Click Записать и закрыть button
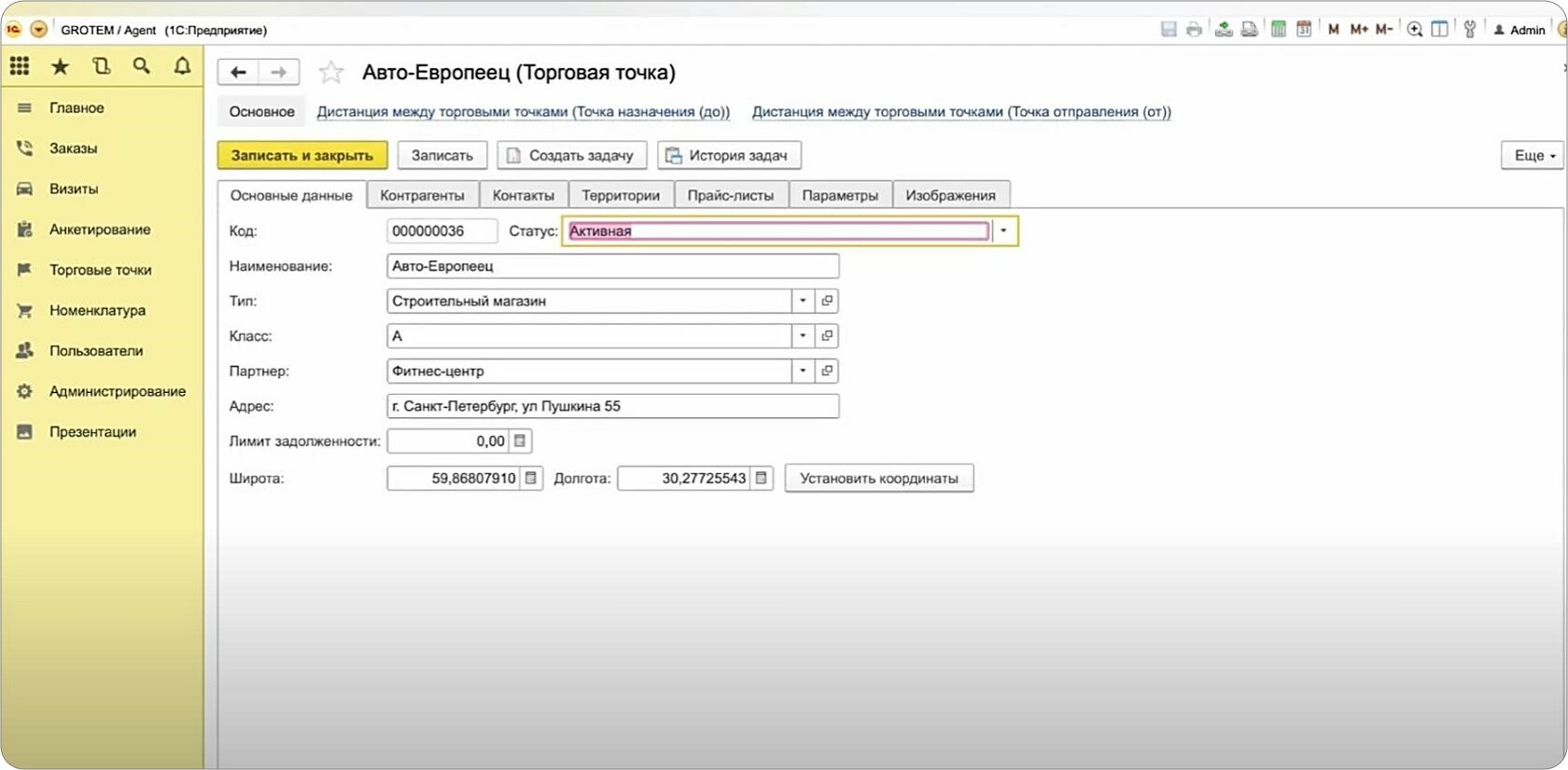1568x770 pixels. click(x=302, y=156)
